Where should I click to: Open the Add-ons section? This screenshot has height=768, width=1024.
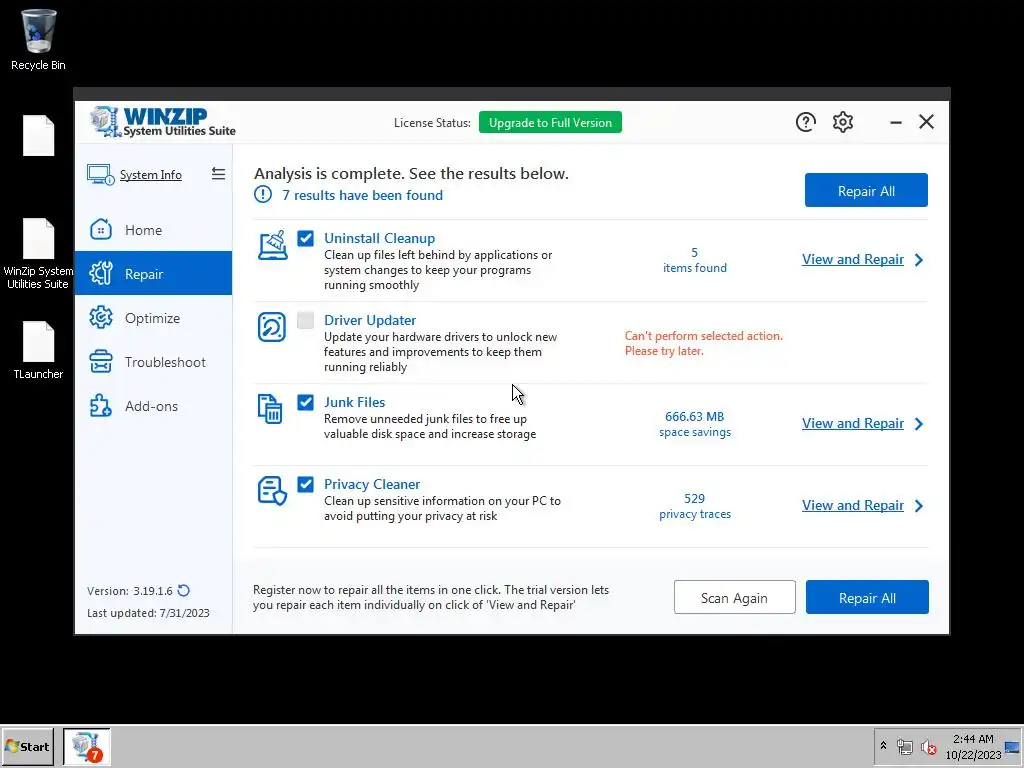(x=151, y=406)
